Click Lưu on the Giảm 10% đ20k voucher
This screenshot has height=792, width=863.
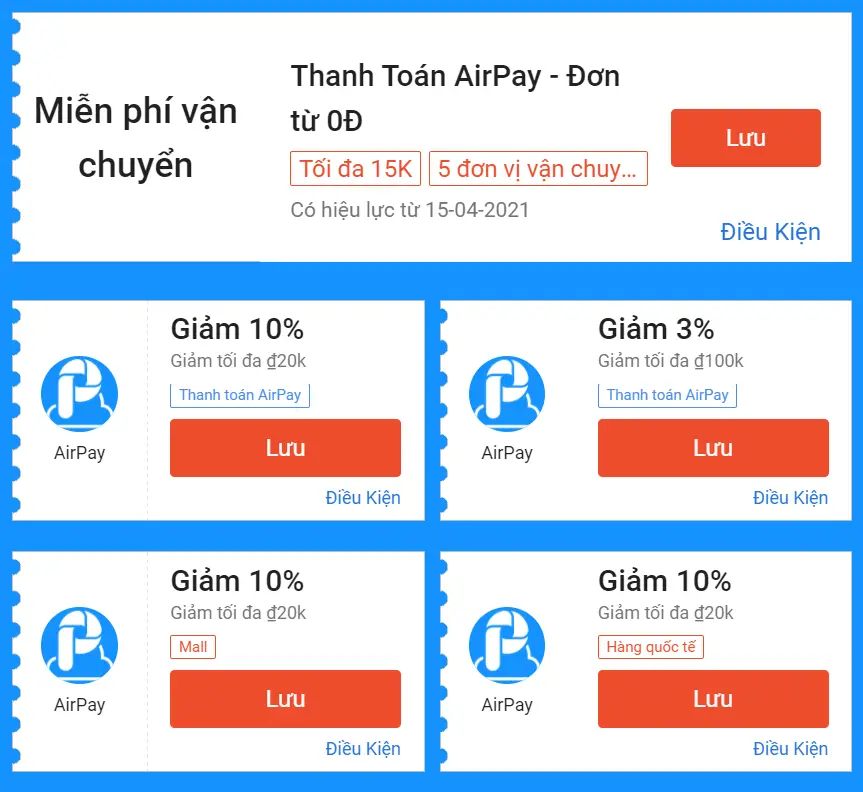pyautogui.click(x=285, y=448)
